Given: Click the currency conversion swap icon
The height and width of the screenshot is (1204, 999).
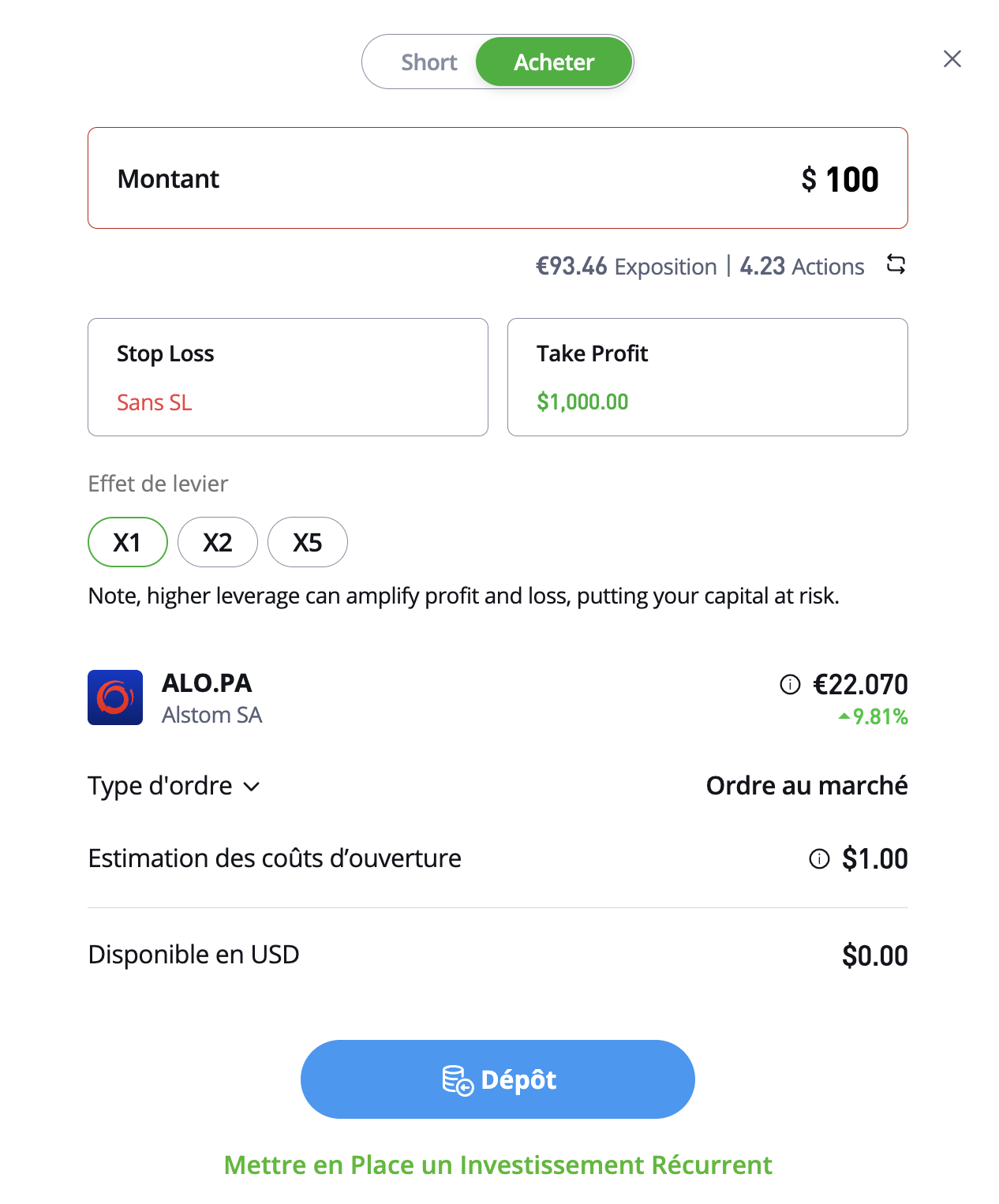Looking at the screenshot, I should pos(896,266).
